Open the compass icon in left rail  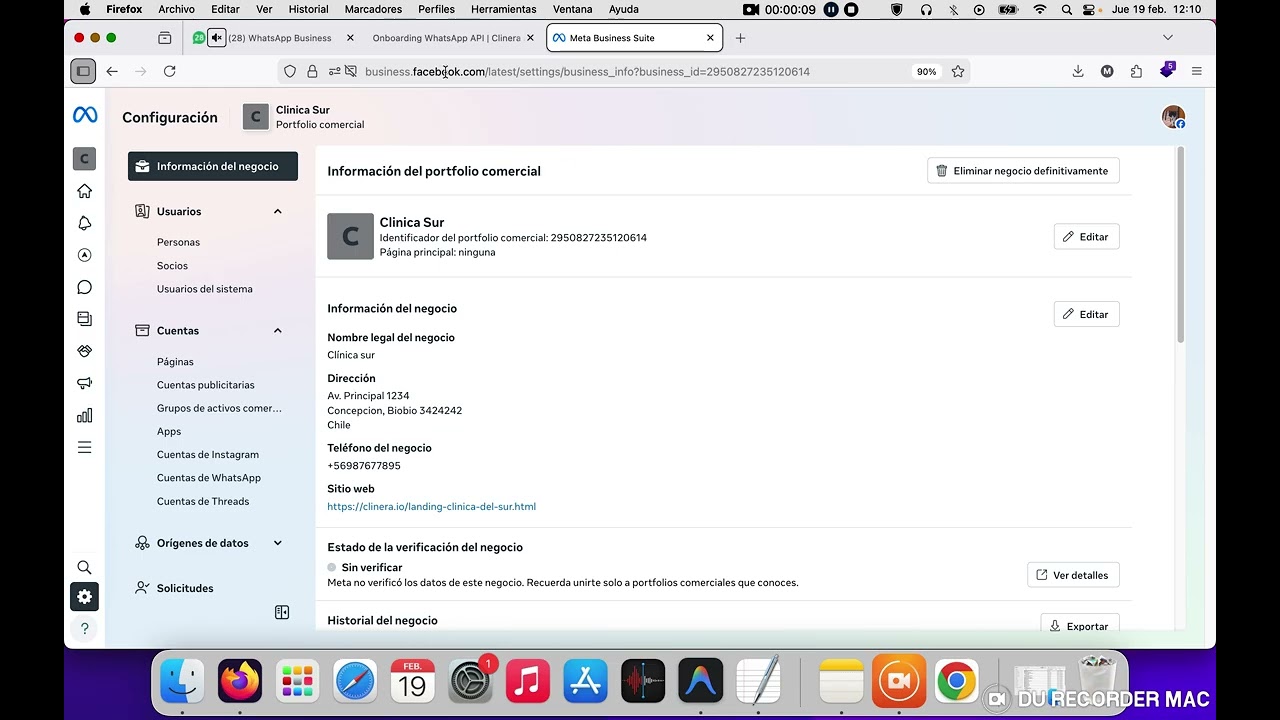coord(85,255)
